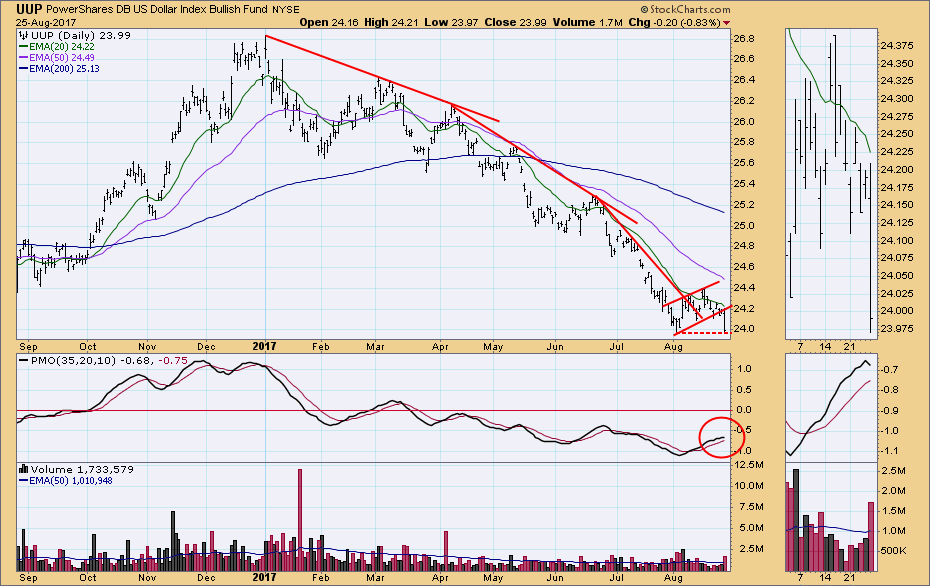Click the Open 24.16 value
Screen dimensions: 930x586
tap(327, 23)
